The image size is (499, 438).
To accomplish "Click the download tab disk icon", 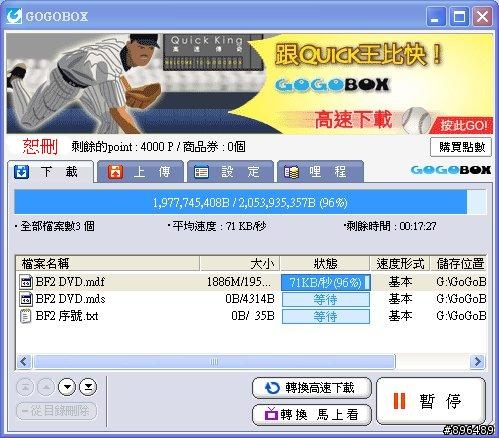I will click(x=21, y=172).
